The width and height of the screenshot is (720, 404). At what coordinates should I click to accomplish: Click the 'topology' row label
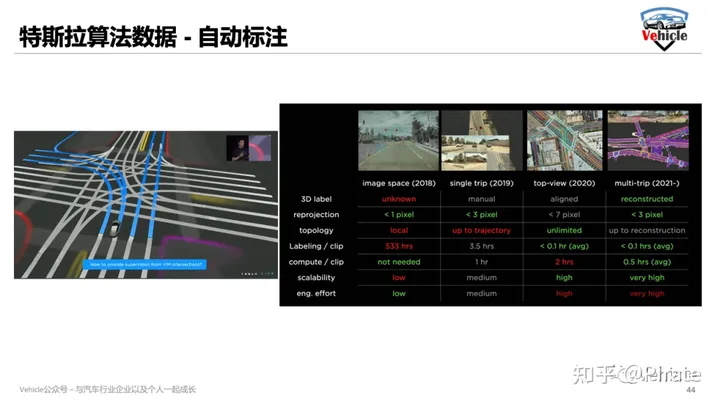point(316,230)
